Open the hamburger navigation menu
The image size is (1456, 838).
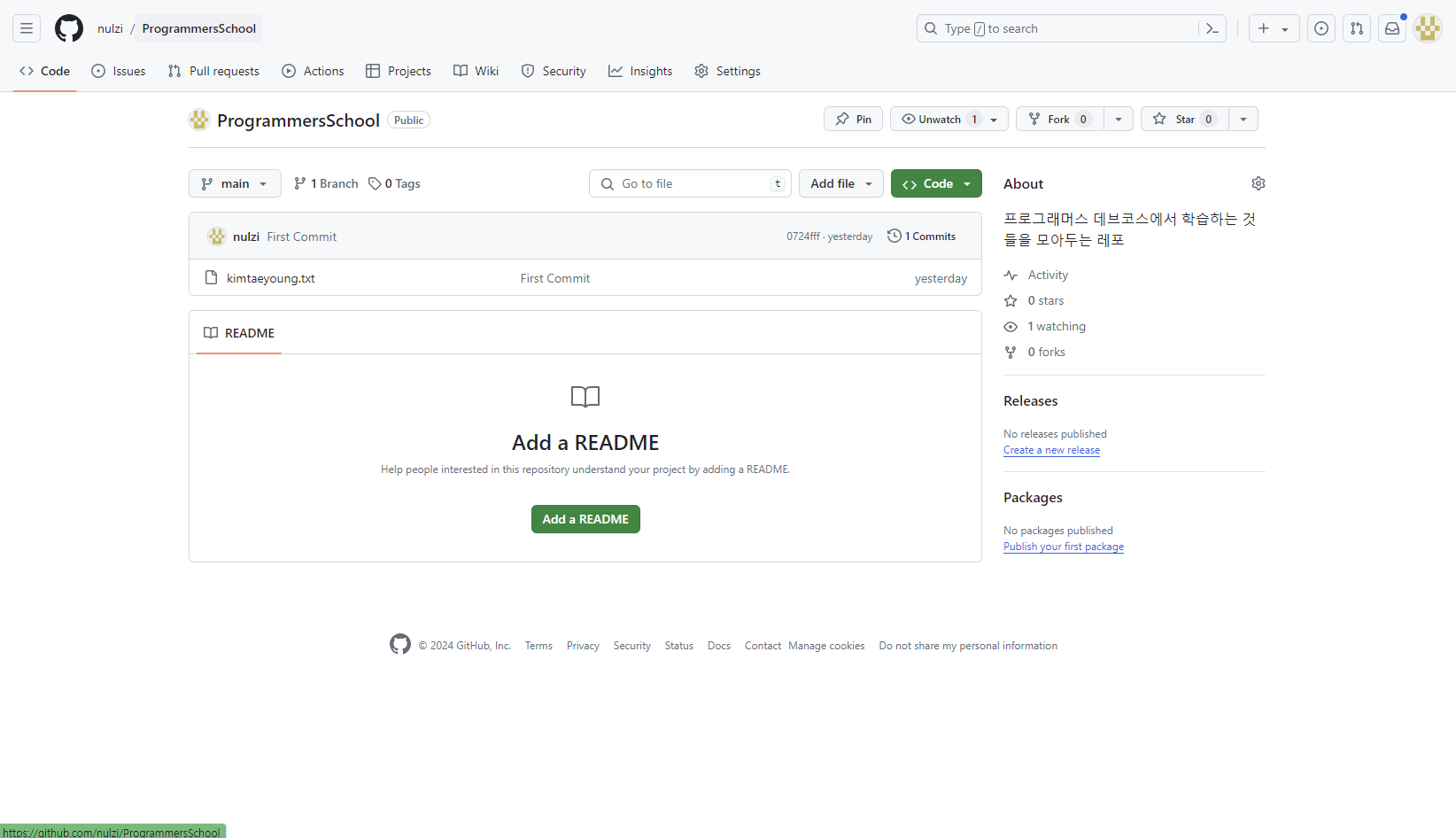coord(27,28)
